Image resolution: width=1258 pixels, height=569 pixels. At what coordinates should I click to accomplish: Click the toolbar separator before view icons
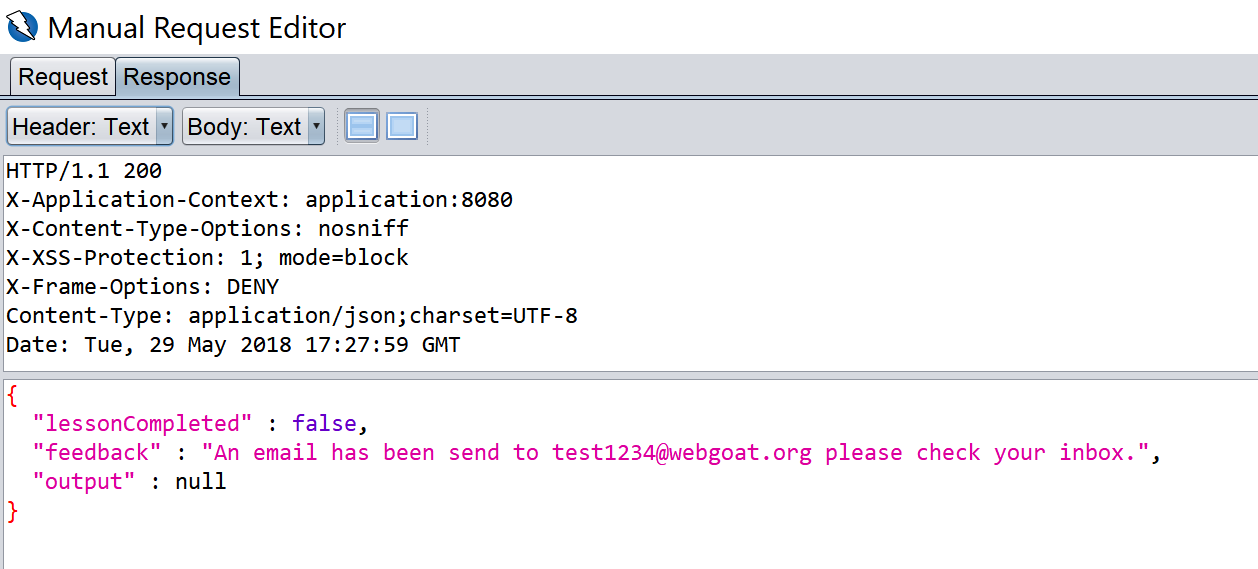point(335,127)
